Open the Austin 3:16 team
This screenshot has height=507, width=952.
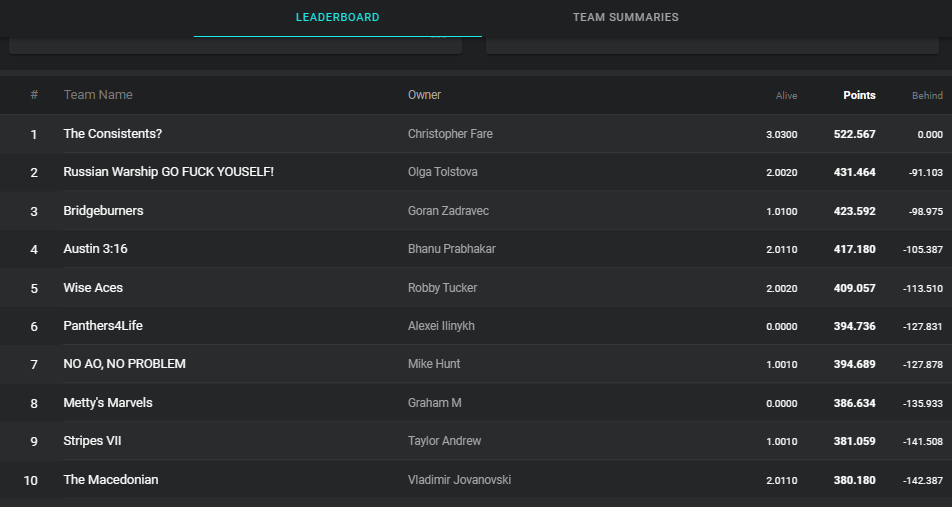tap(95, 248)
